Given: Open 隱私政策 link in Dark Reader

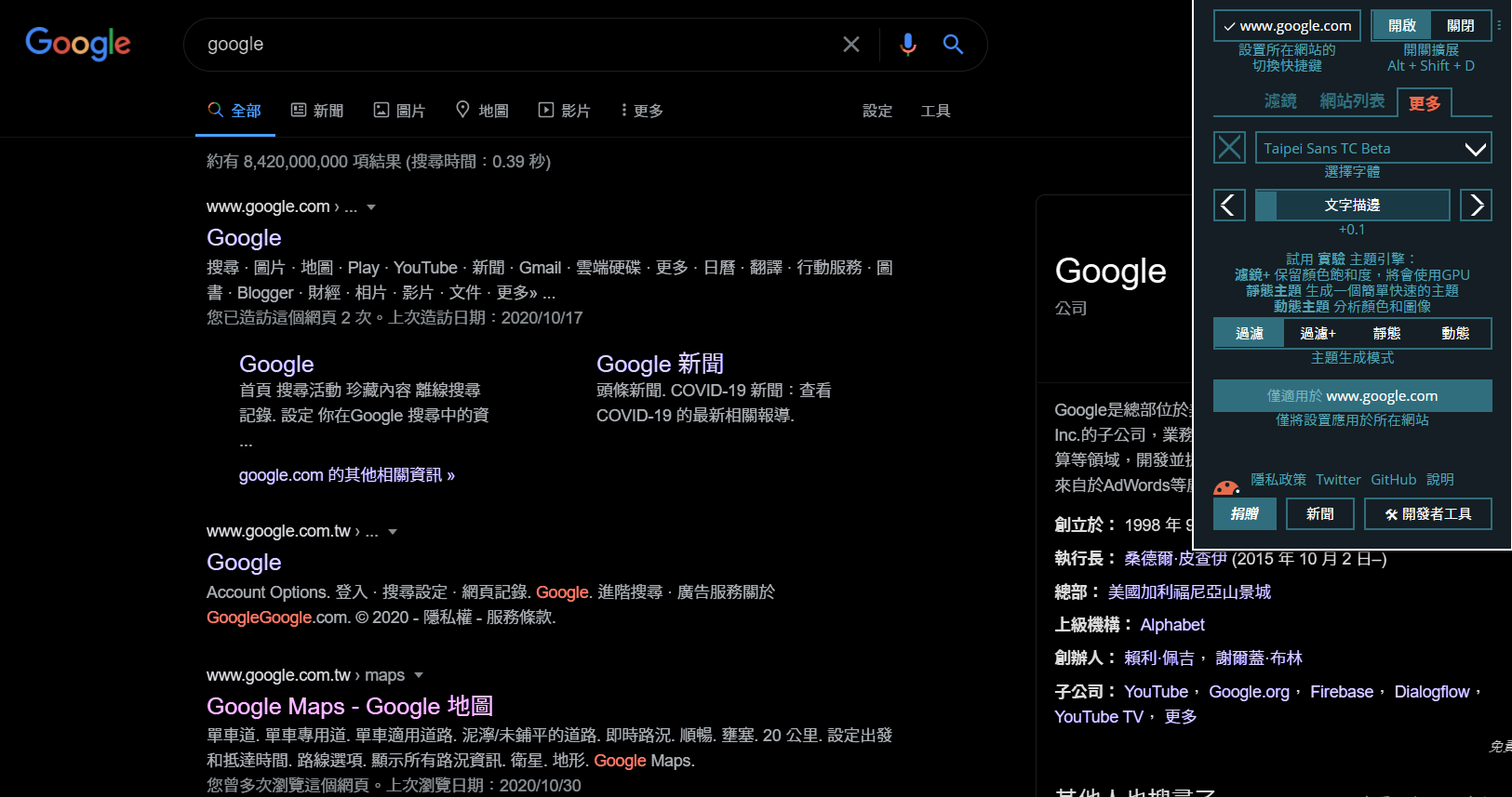Looking at the screenshot, I should [x=1278, y=480].
